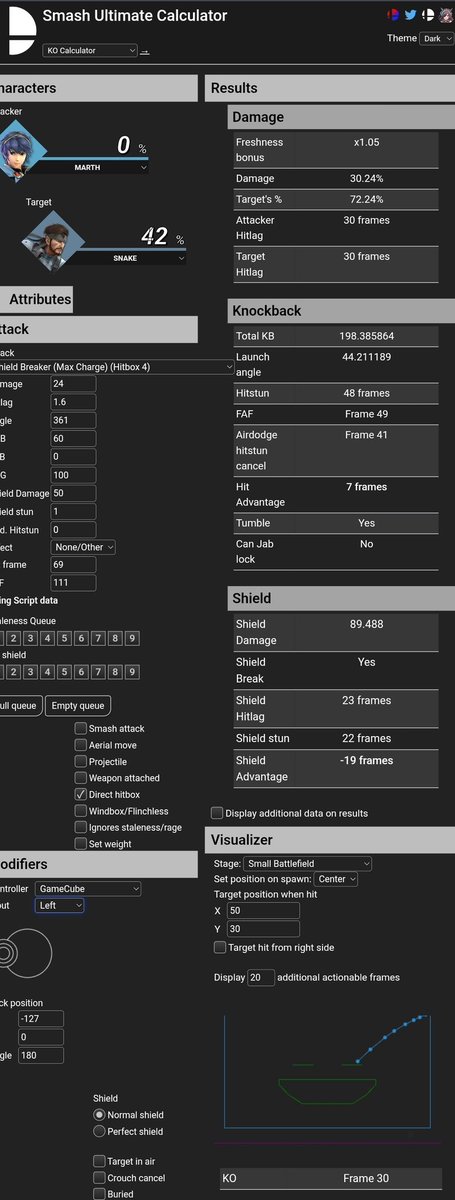
Task: Open the avatar icon at top right
Action: pyautogui.click(x=444, y=16)
